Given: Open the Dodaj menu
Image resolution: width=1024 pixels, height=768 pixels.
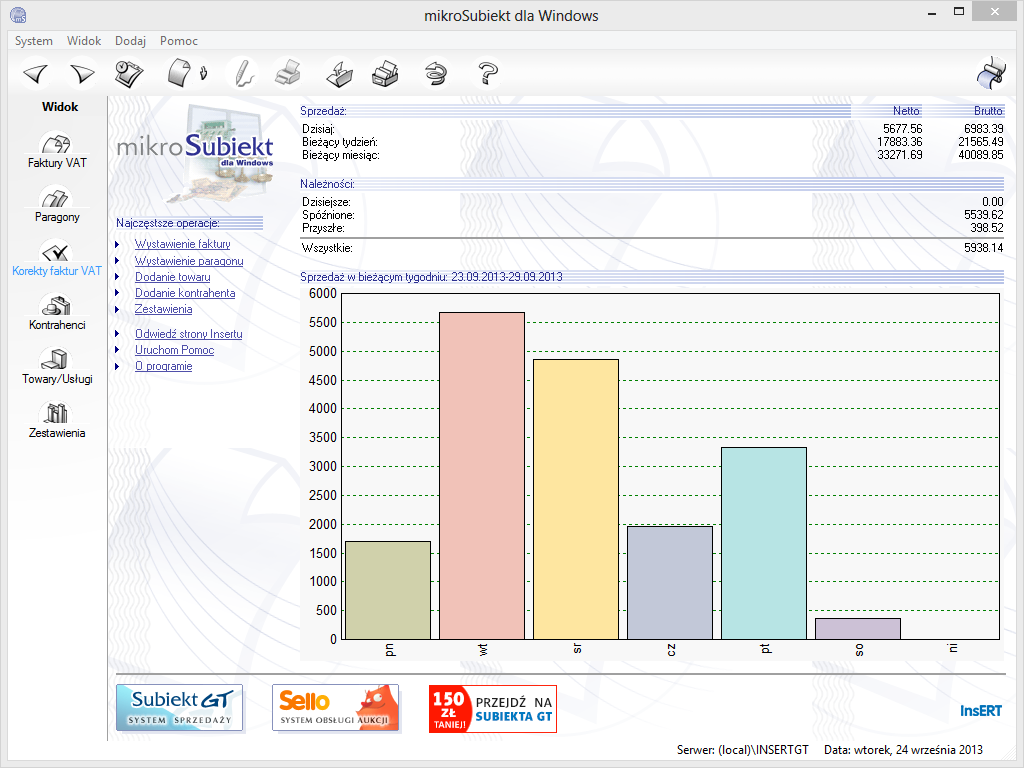Looking at the screenshot, I should point(130,41).
